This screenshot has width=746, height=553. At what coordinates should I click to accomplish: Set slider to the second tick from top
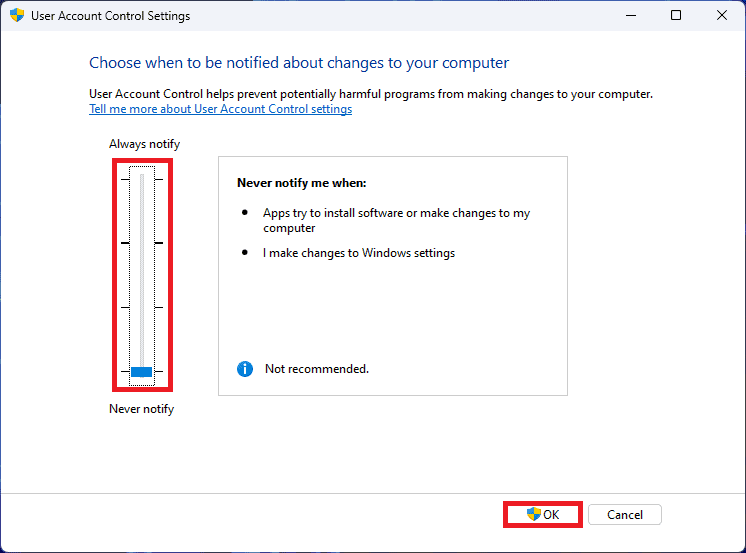click(141, 243)
